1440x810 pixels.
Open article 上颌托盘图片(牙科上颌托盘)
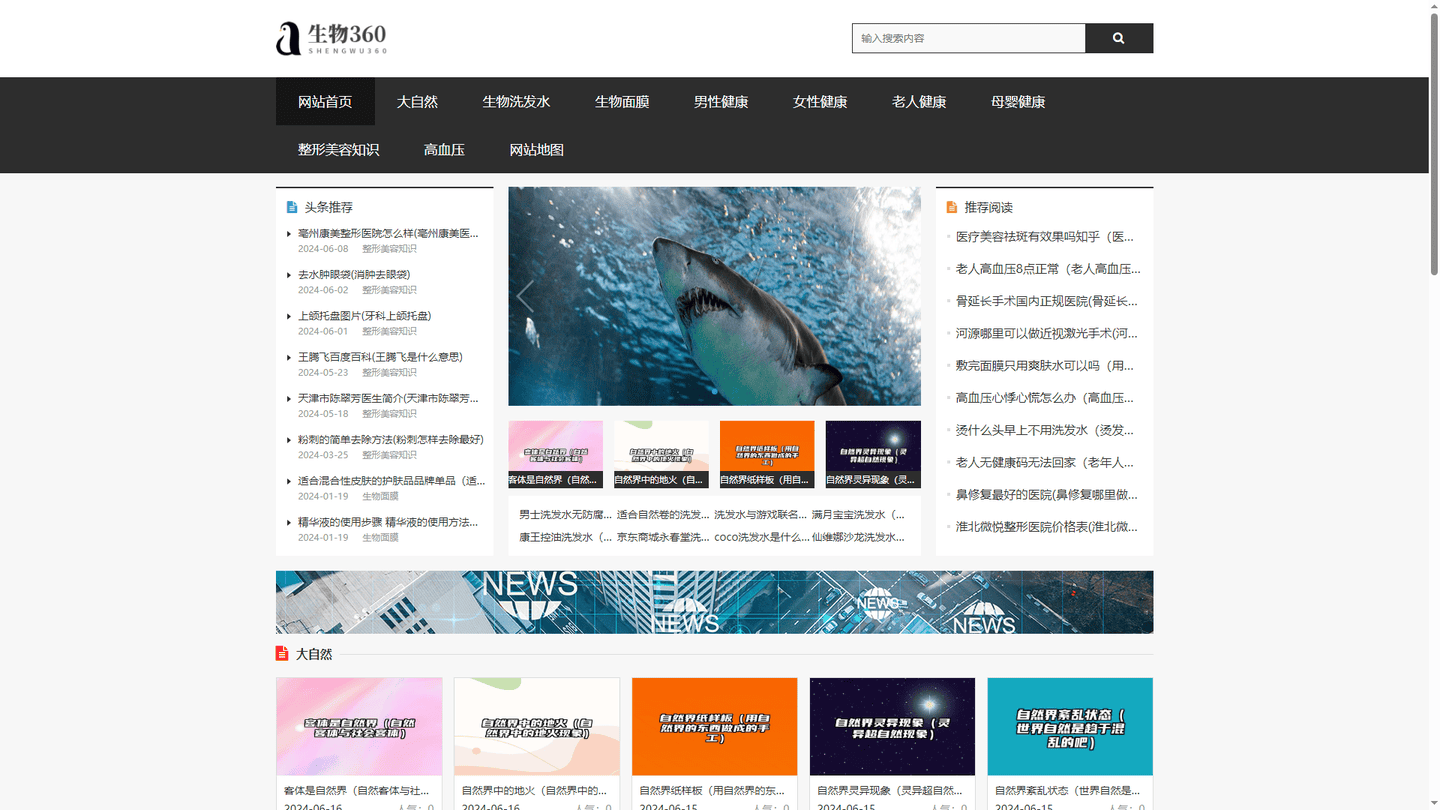point(365,315)
